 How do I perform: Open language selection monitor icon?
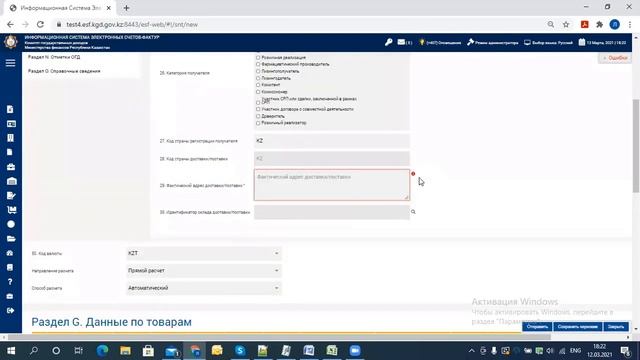(527, 42)
